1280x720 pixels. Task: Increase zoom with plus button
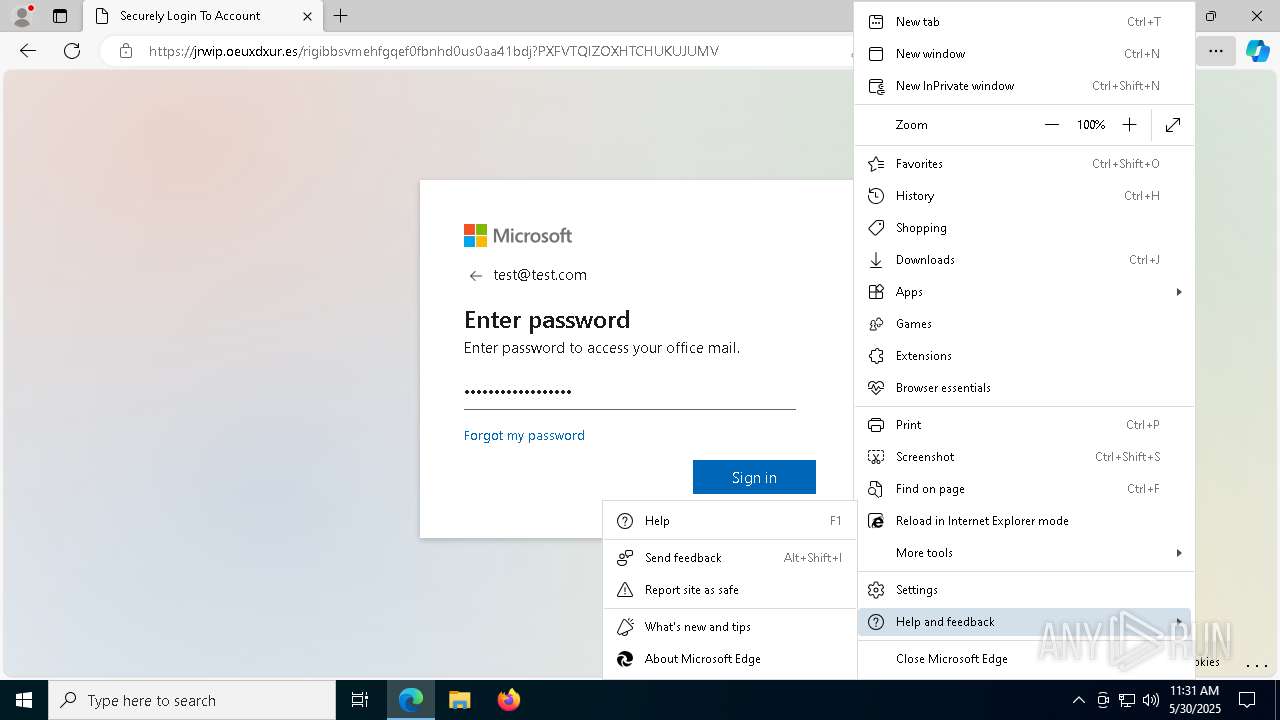[1129, 125]
